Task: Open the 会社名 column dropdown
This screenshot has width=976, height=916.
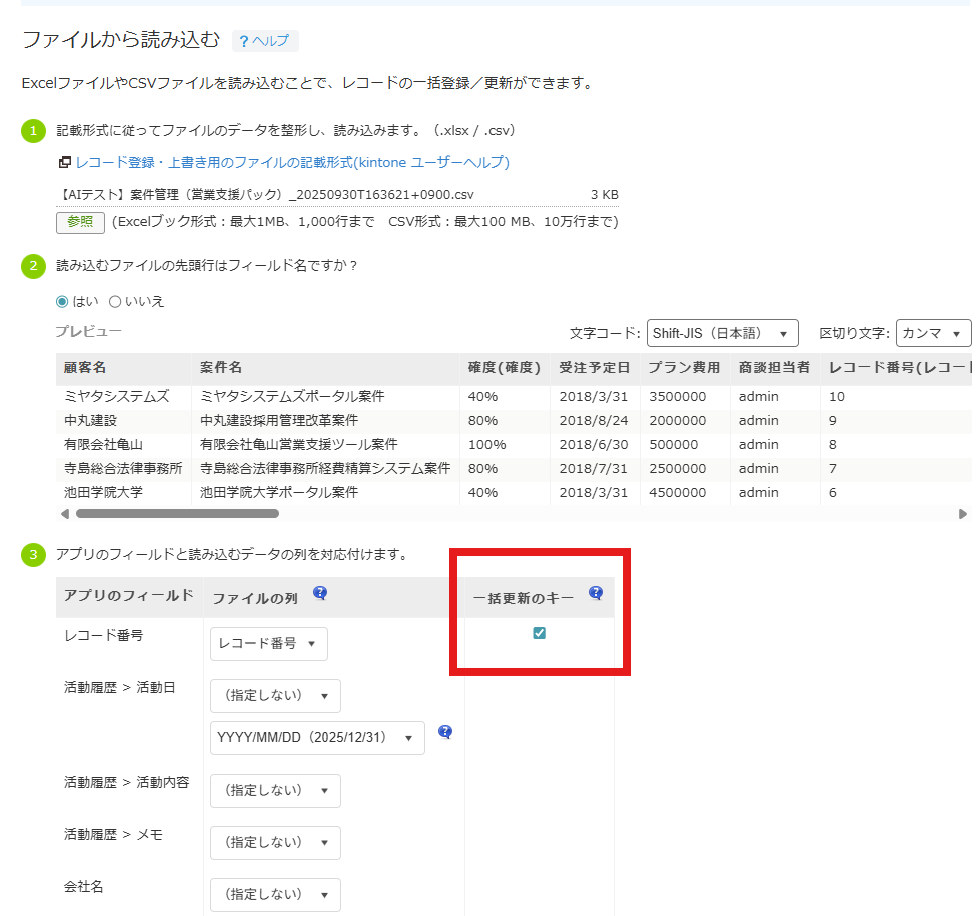Action: pos(275,895)
